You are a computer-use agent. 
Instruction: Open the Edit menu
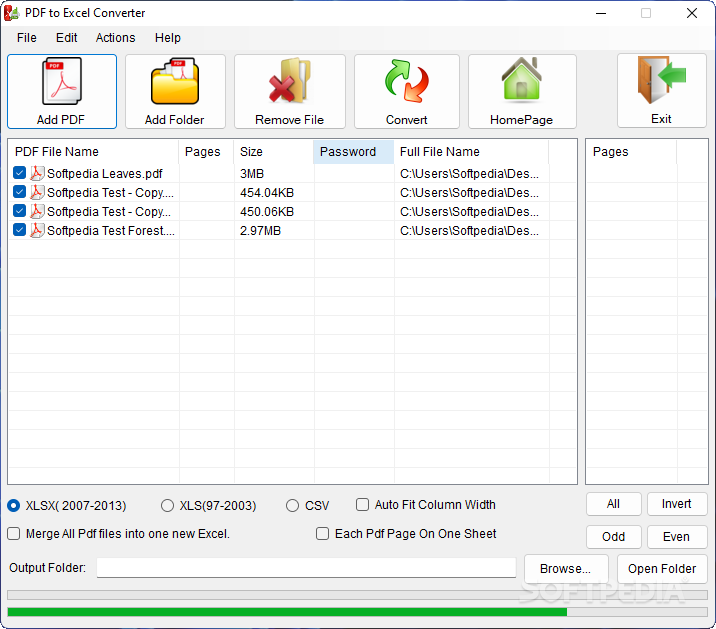click(67, 37)
